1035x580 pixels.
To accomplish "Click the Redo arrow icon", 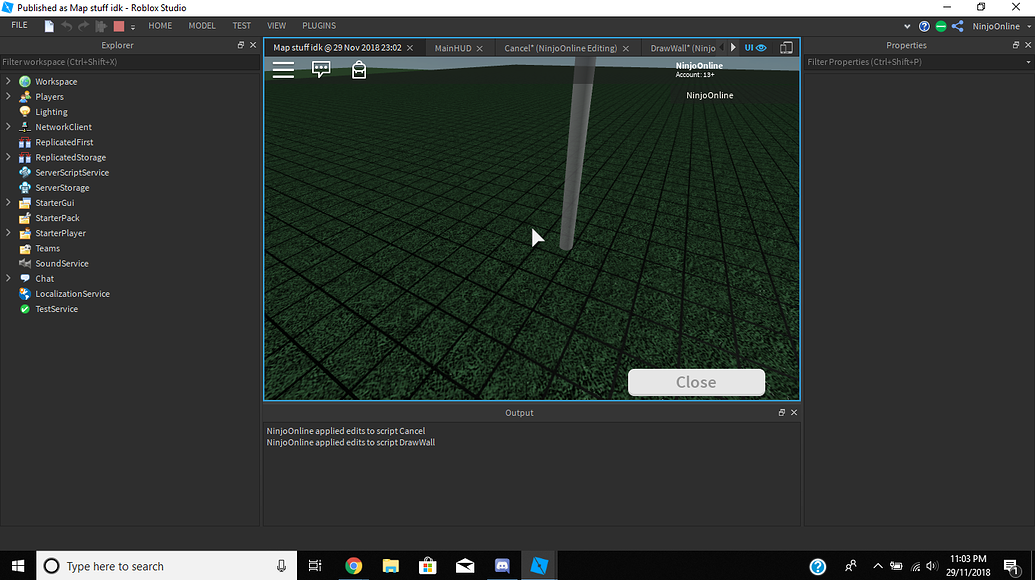I will 83,26.
